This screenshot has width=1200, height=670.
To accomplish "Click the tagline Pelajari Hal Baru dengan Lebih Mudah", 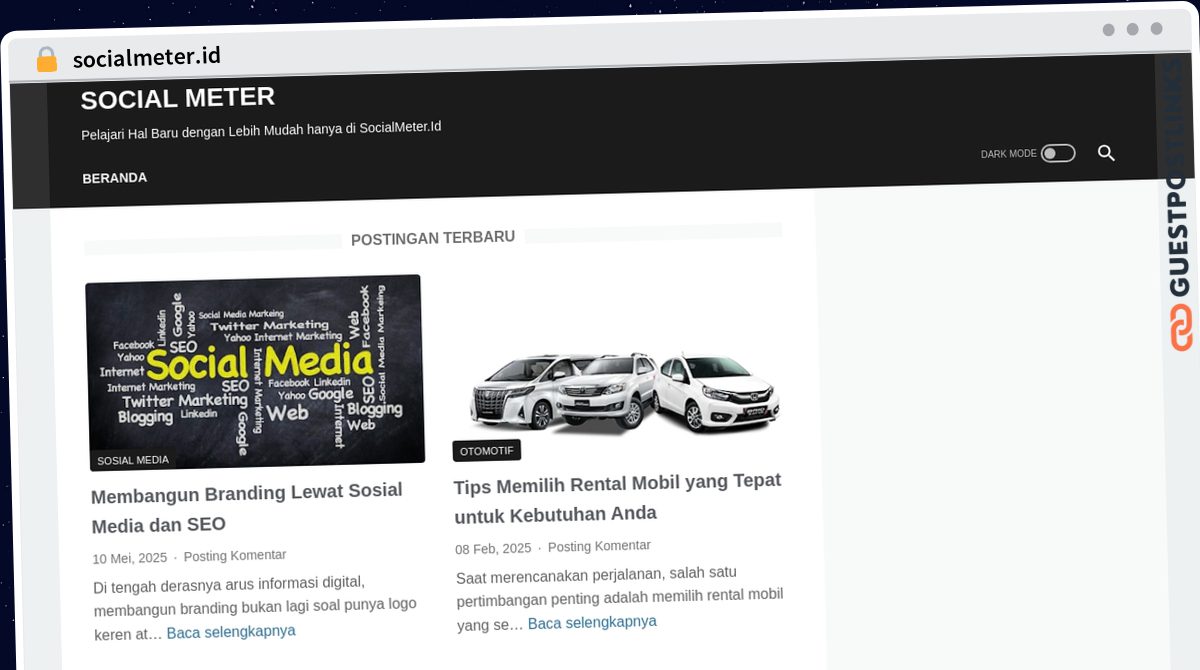I will tap(261, 130).
